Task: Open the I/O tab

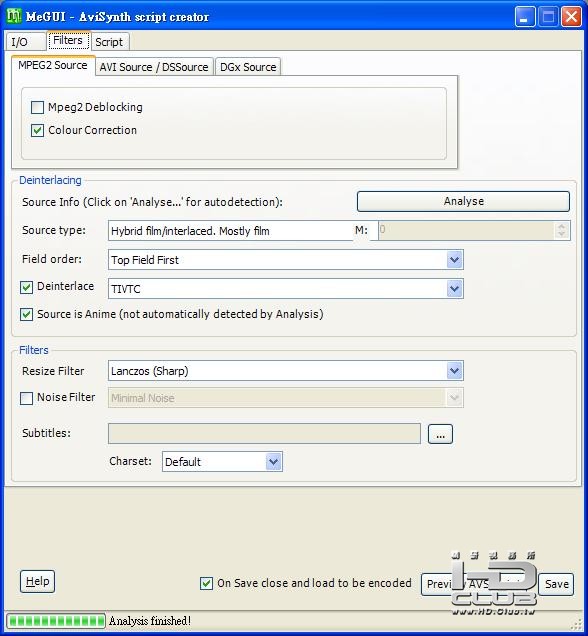Action: [x=26, y=42]
